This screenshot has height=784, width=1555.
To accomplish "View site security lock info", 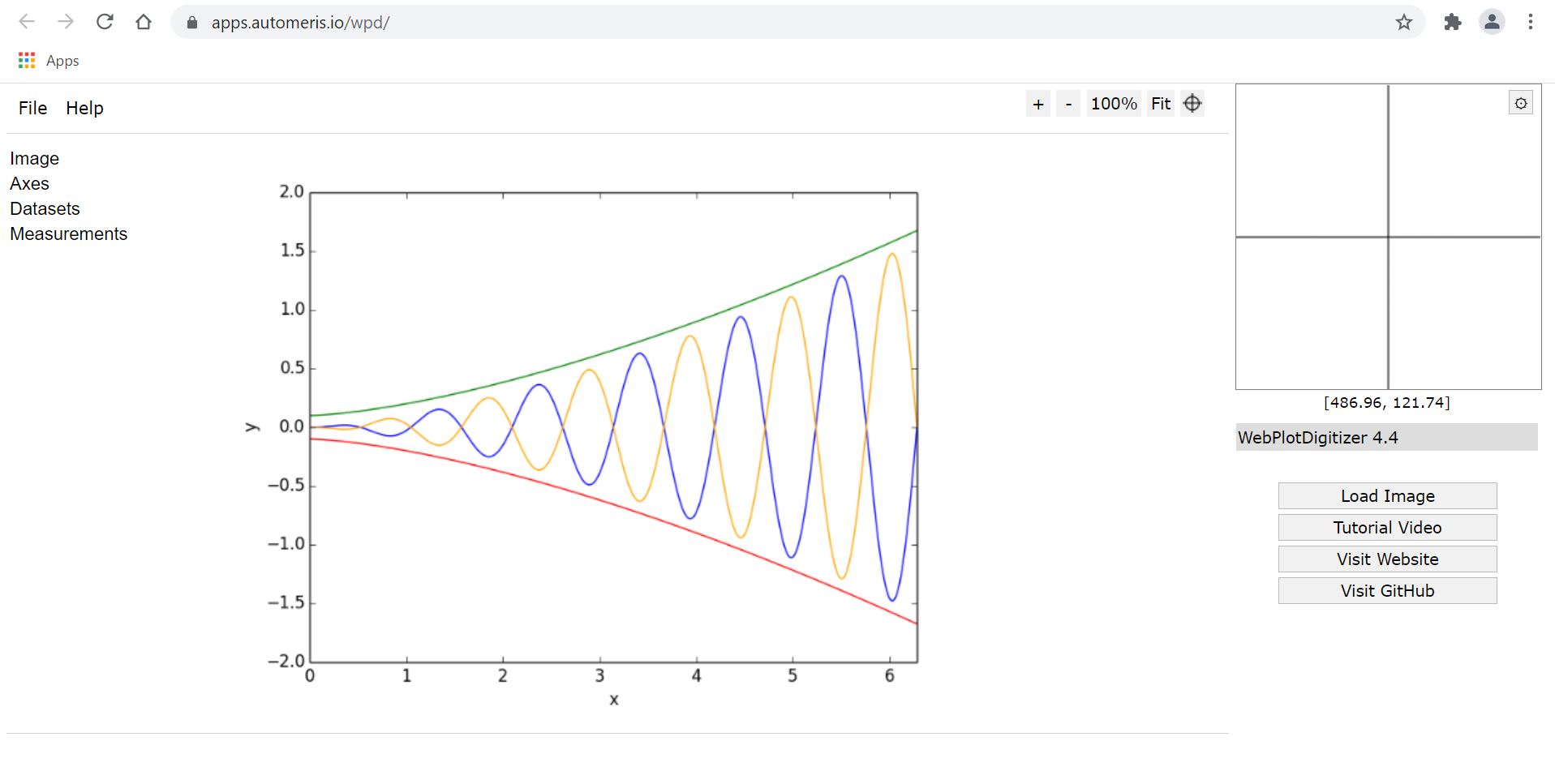I will [192, 23].
